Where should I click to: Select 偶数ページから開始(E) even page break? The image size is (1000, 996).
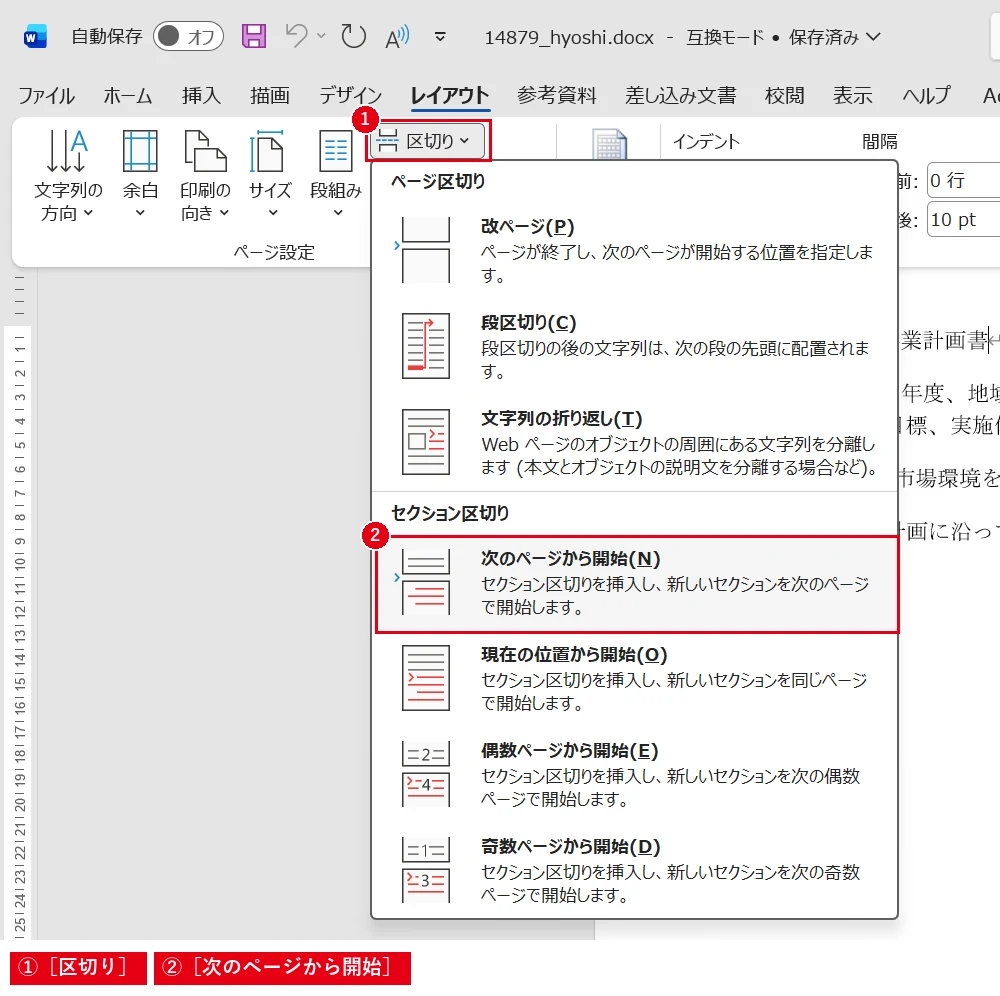[635, 774]
